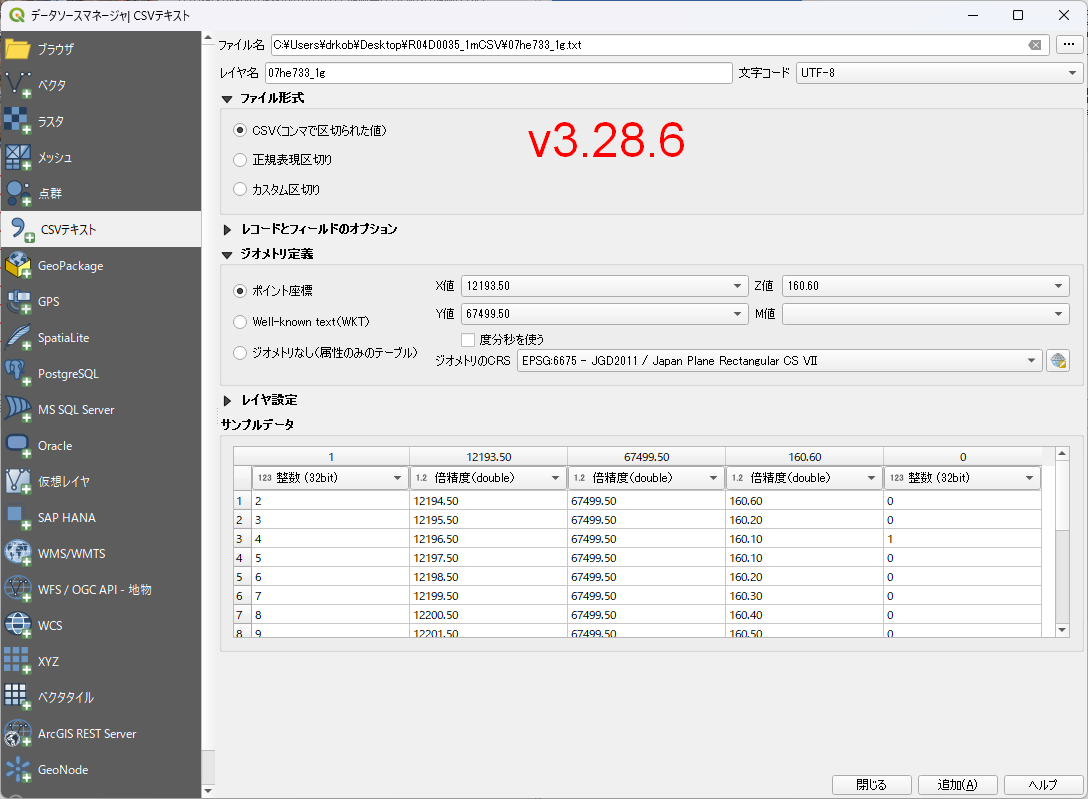
Task: Enable the 度分秒を使う checkbox
Action: click(x=468, y=340)
